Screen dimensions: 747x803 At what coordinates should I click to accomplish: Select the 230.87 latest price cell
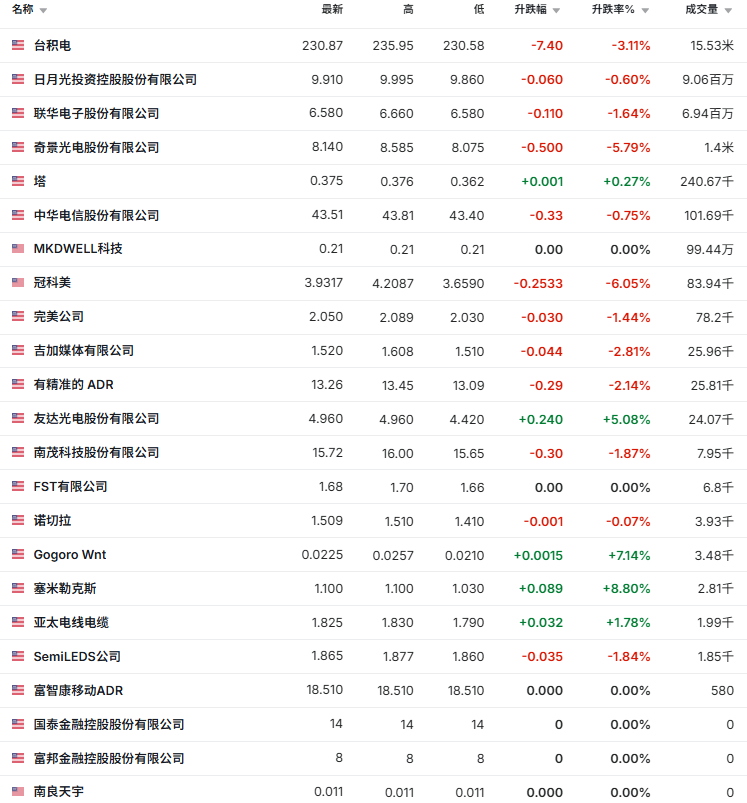click(x=323, y=46)
